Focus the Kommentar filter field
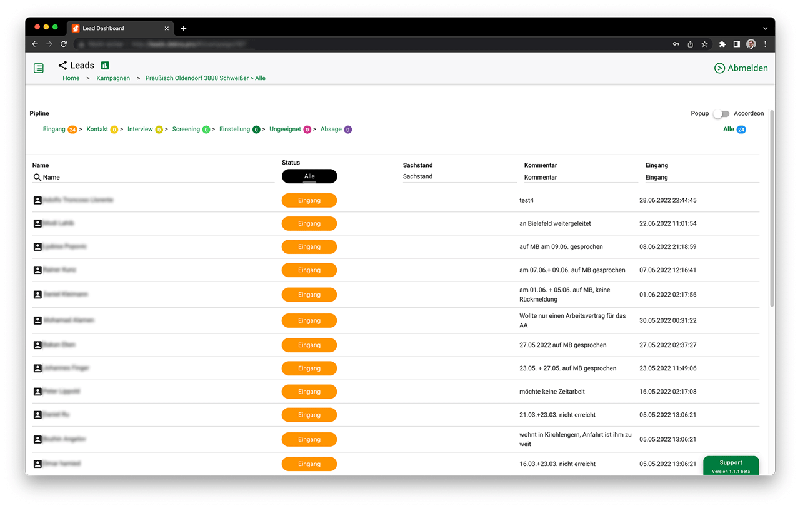The image size is (800, 508). pos(581,177)
